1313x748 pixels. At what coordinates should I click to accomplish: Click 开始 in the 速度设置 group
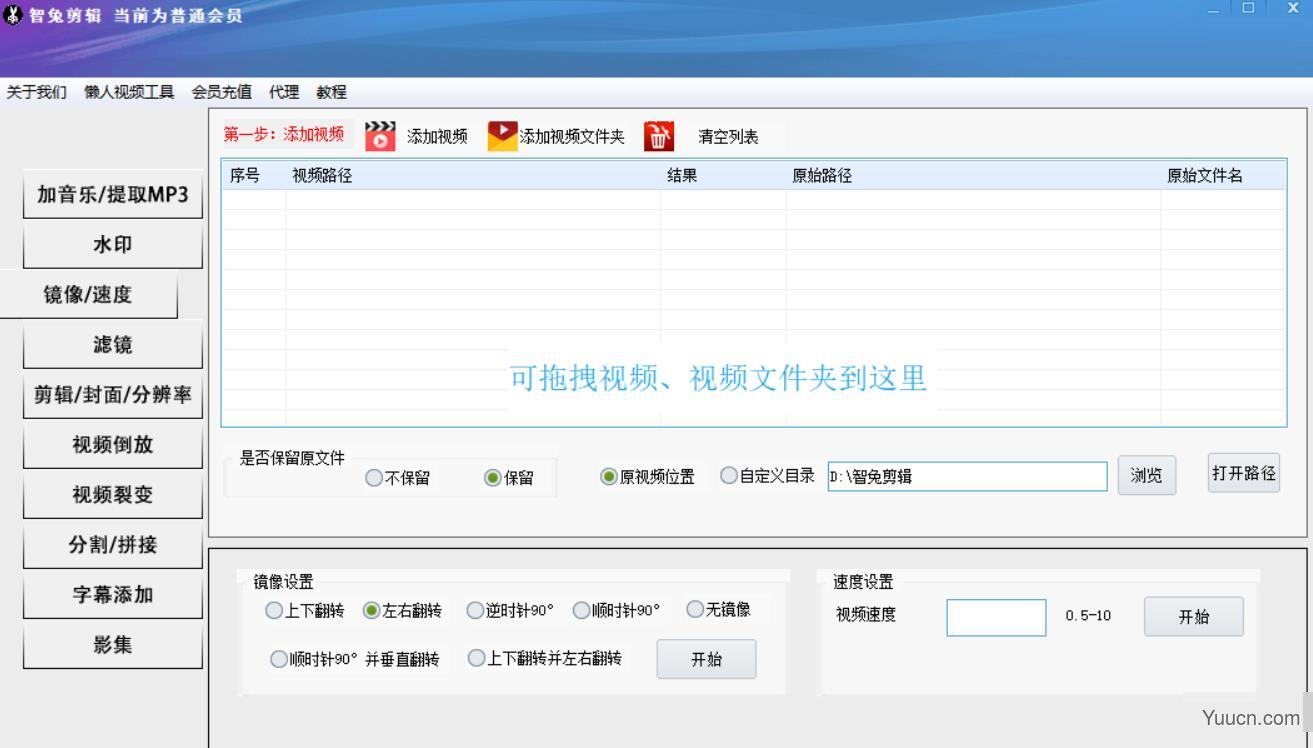(1194, 617)
